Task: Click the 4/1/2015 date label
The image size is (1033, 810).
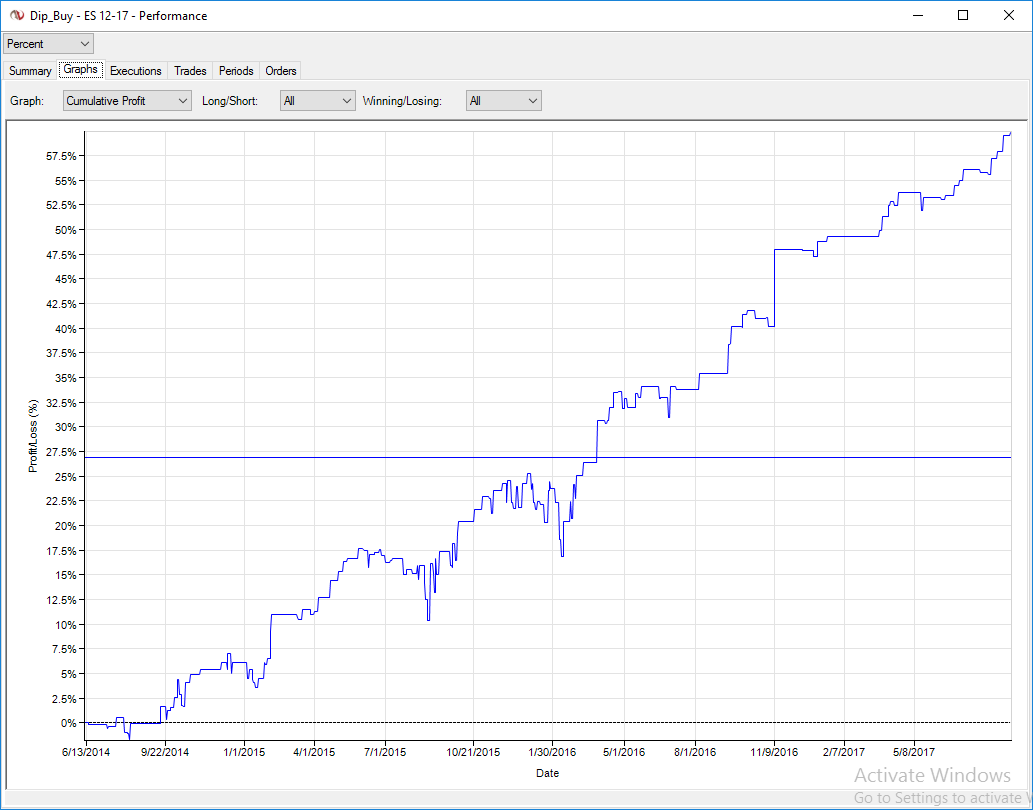Action: click(x=314, y=751)
